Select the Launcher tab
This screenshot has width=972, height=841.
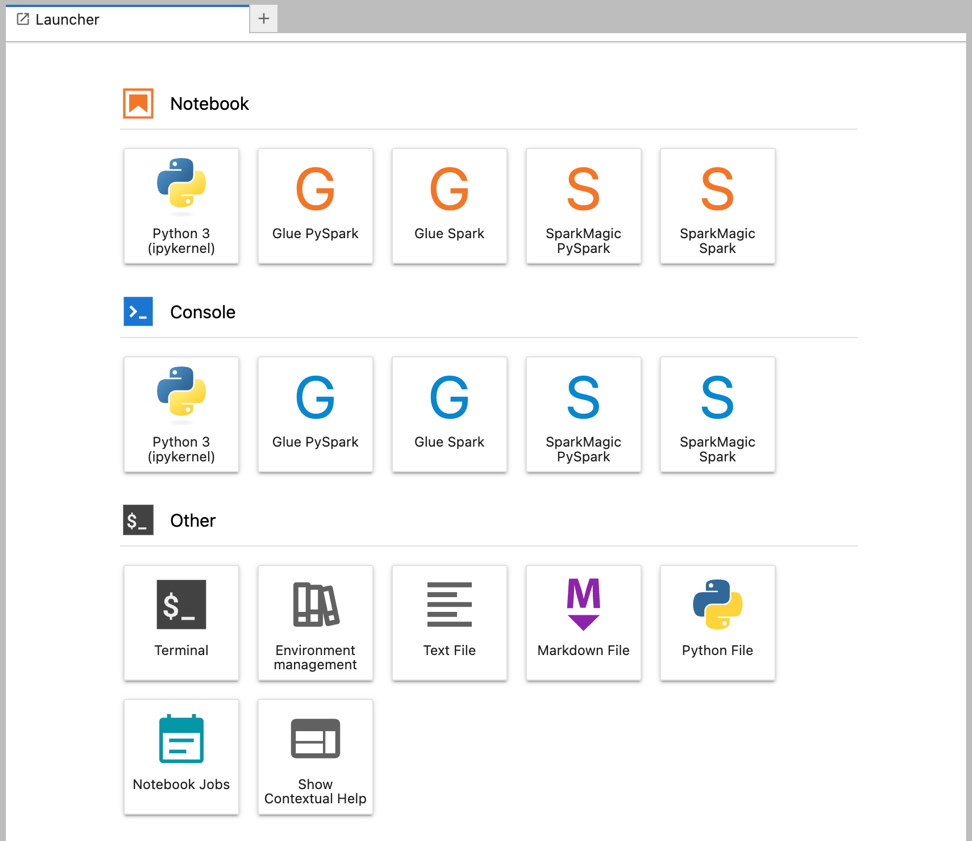click(127, 19)
